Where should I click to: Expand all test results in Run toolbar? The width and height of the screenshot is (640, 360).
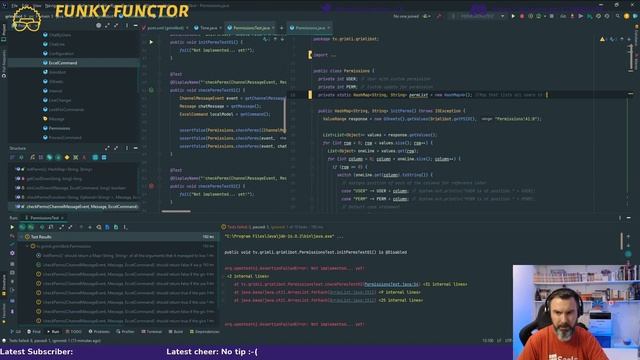tap(61, 227)
